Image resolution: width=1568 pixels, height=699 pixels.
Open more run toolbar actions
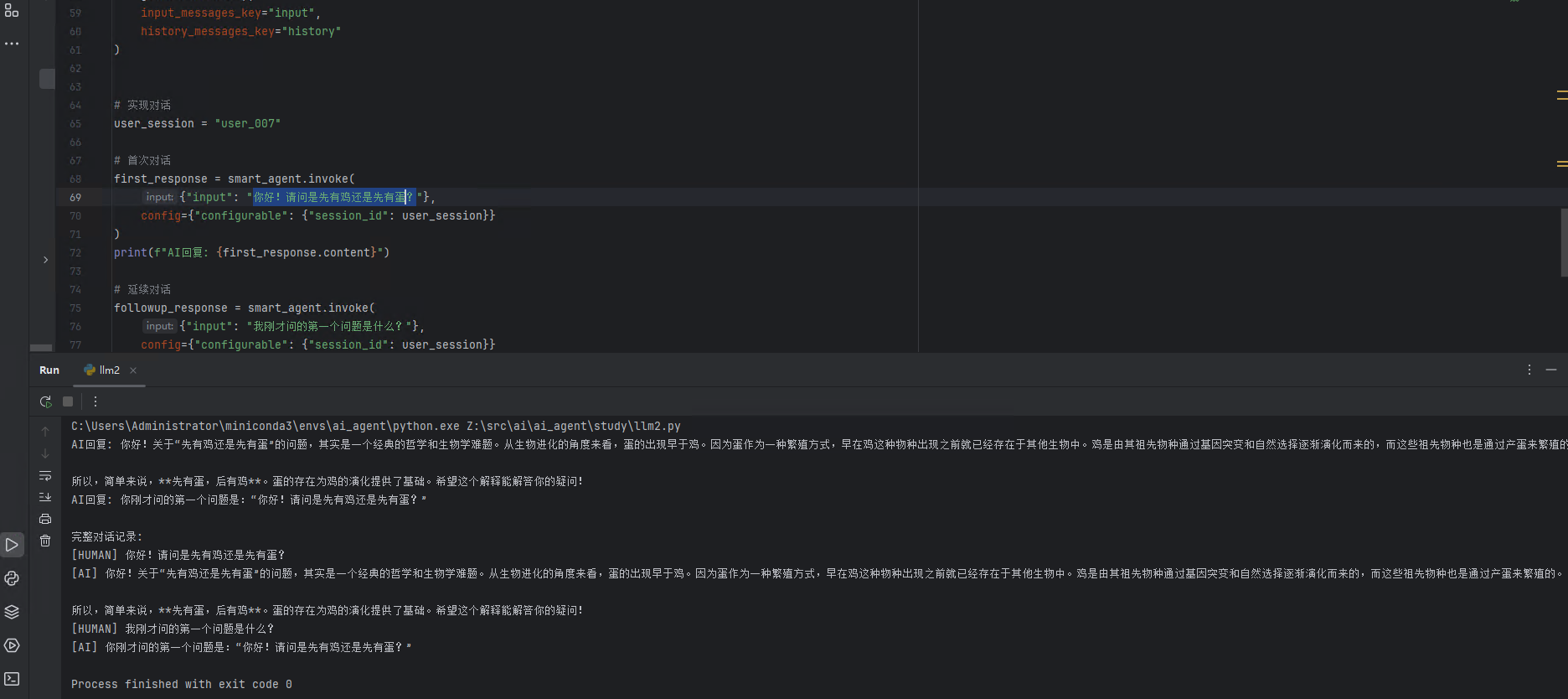[x=95, y=401]
